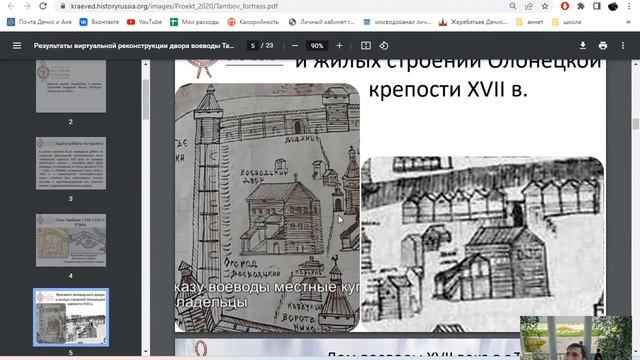
Task: Open the profile avatar menu
Action: pyautogui.click(x=613, y=6)
